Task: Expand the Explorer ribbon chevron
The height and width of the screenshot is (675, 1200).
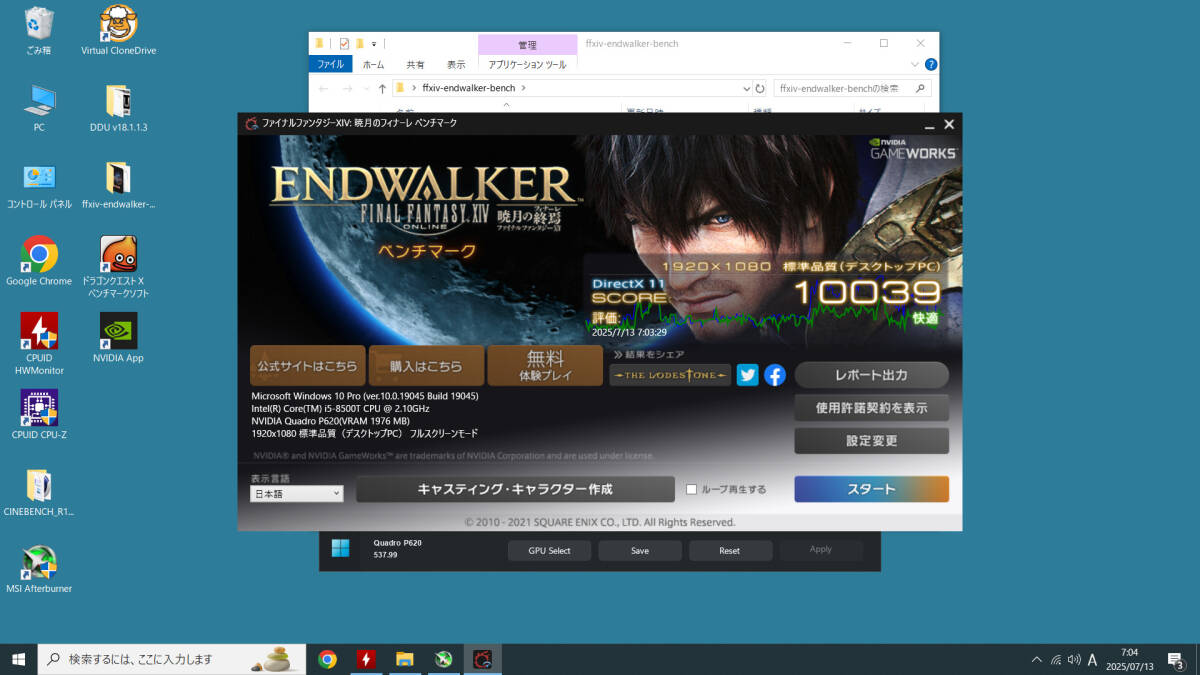Action: [x=914, y=64]
